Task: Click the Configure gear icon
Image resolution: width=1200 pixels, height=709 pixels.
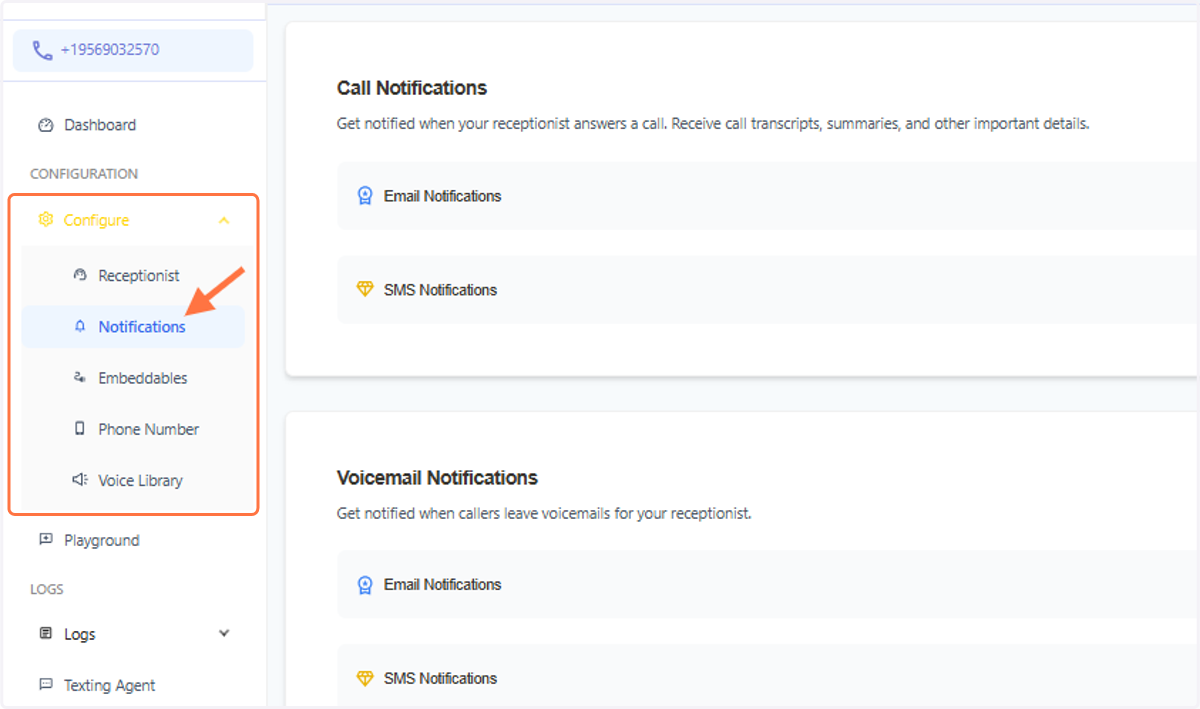Action: point(45,220)
